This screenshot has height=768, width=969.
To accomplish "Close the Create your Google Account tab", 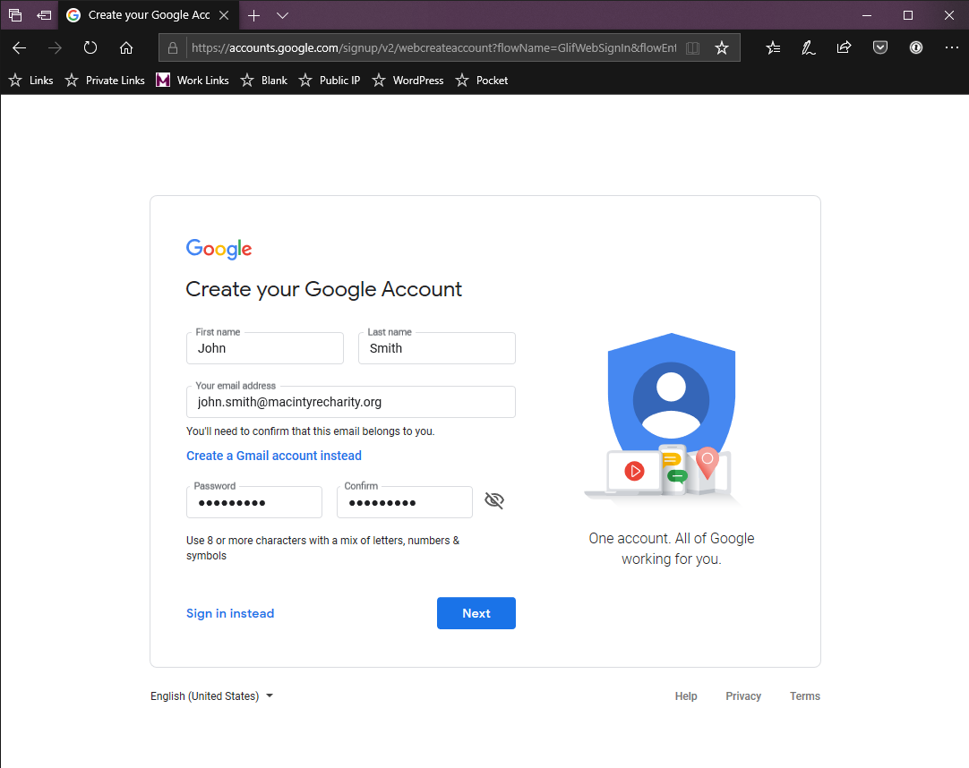I will [x=224, y=15].
